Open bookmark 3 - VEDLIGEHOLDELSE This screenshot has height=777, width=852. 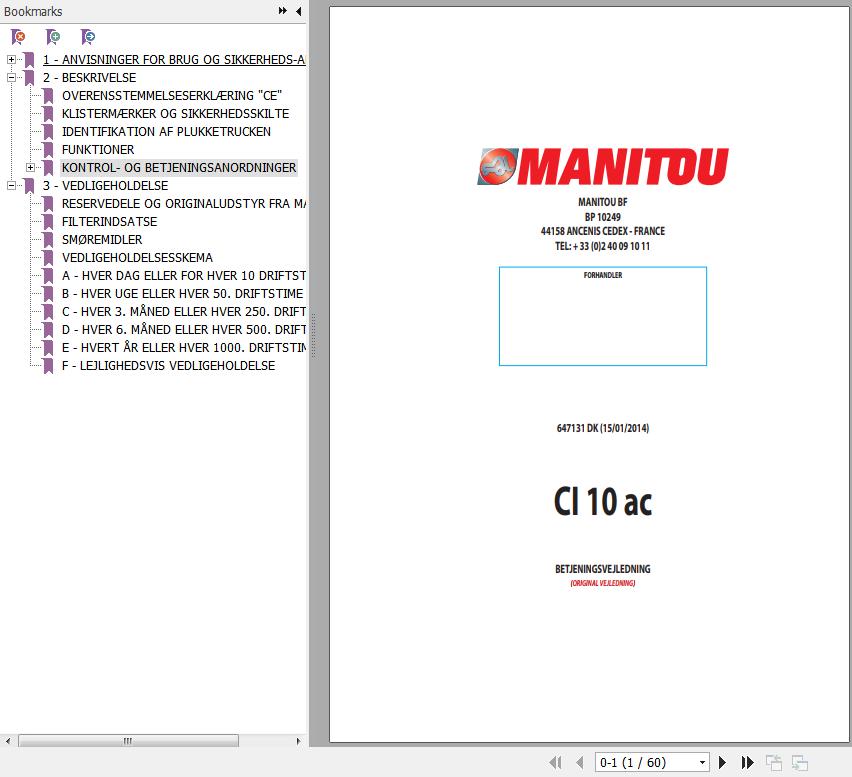[x=105, y=185]
